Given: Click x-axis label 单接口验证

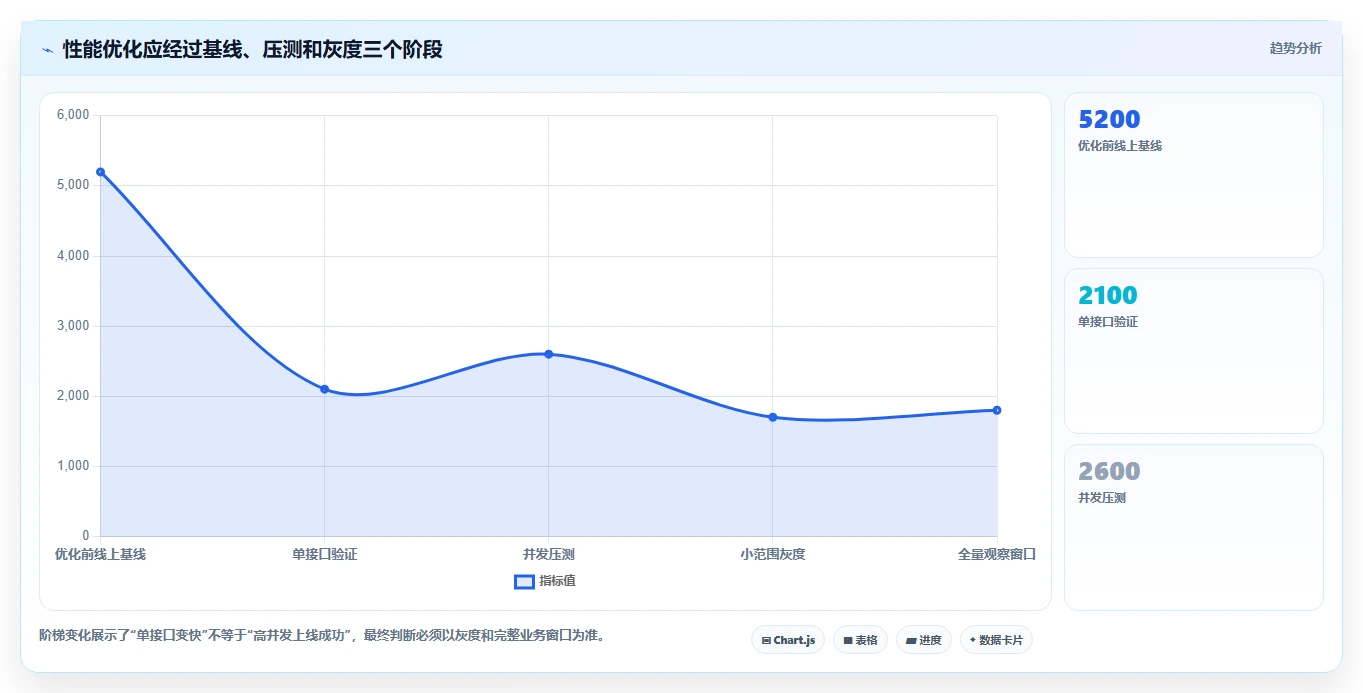Looking at the screenshot, I should (324, 554).
